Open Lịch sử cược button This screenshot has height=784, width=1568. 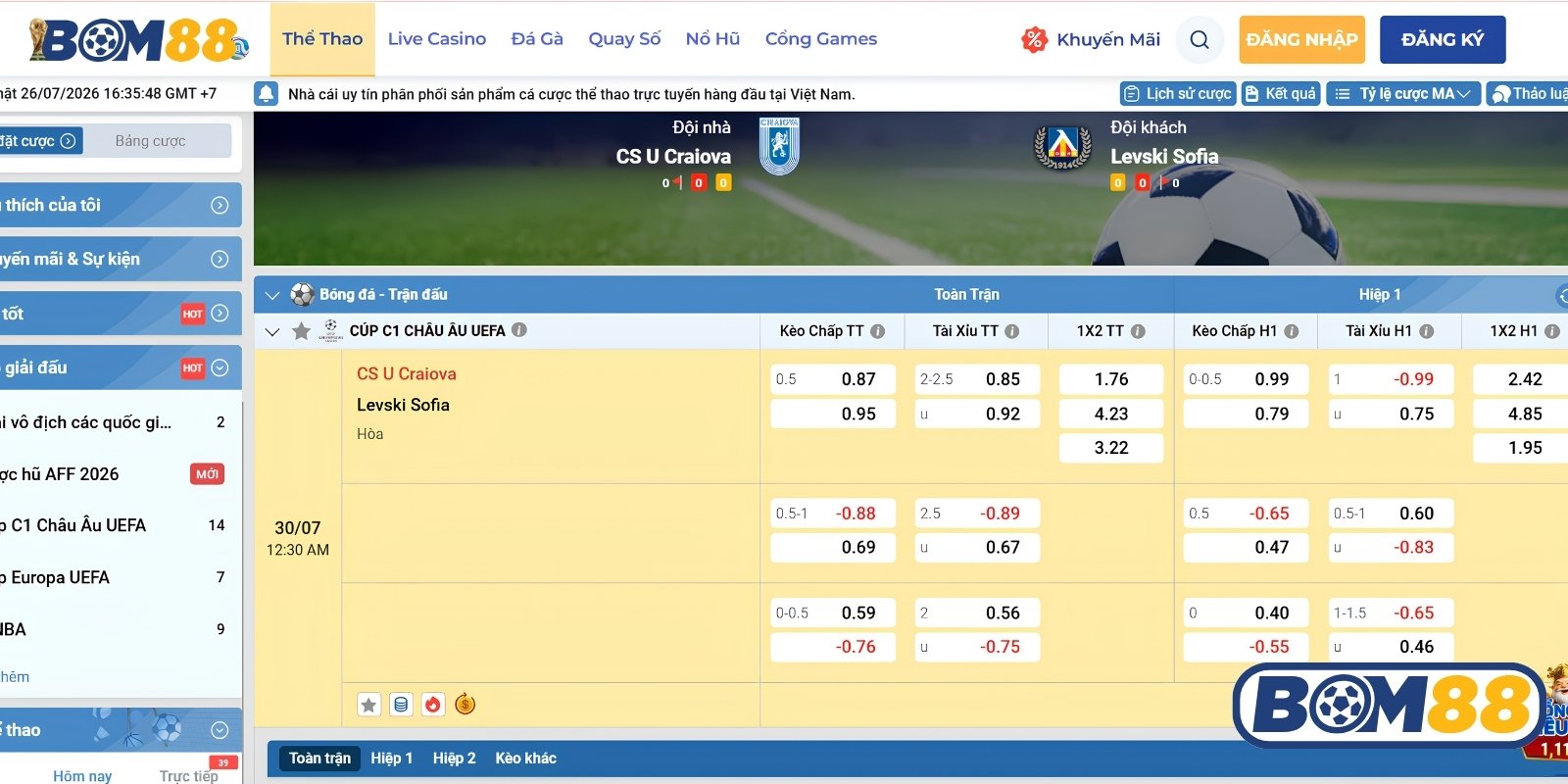pos(1178,93)
